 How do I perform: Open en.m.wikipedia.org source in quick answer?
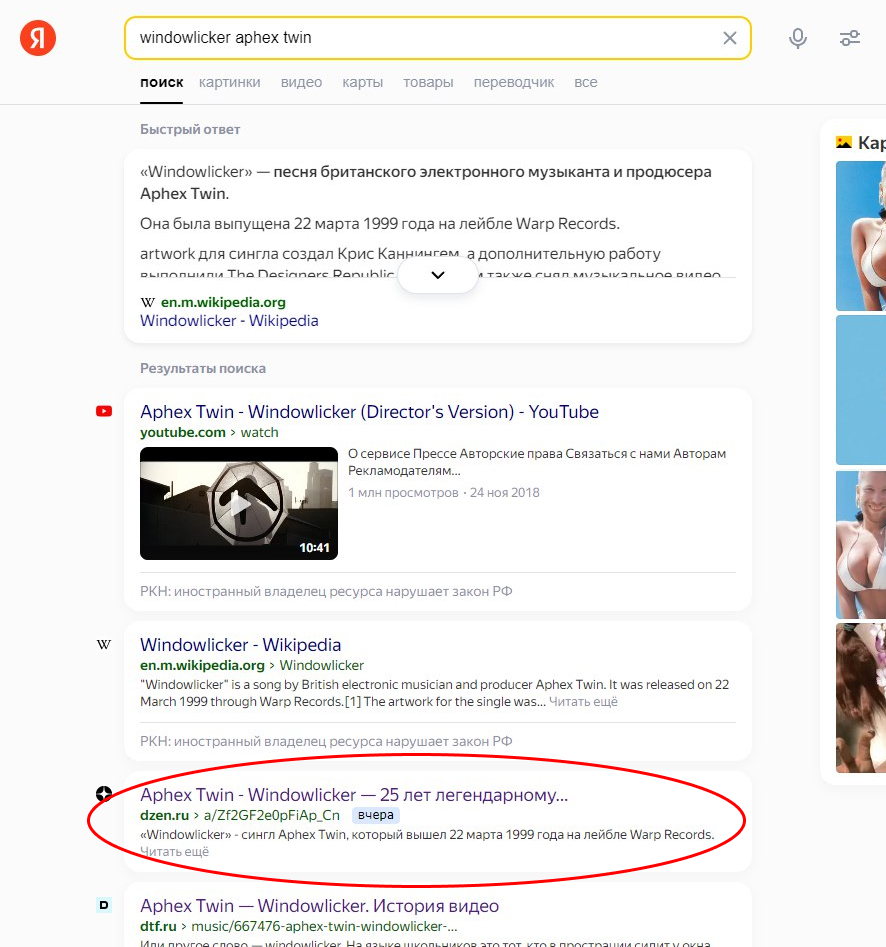(x=223, y=303)
